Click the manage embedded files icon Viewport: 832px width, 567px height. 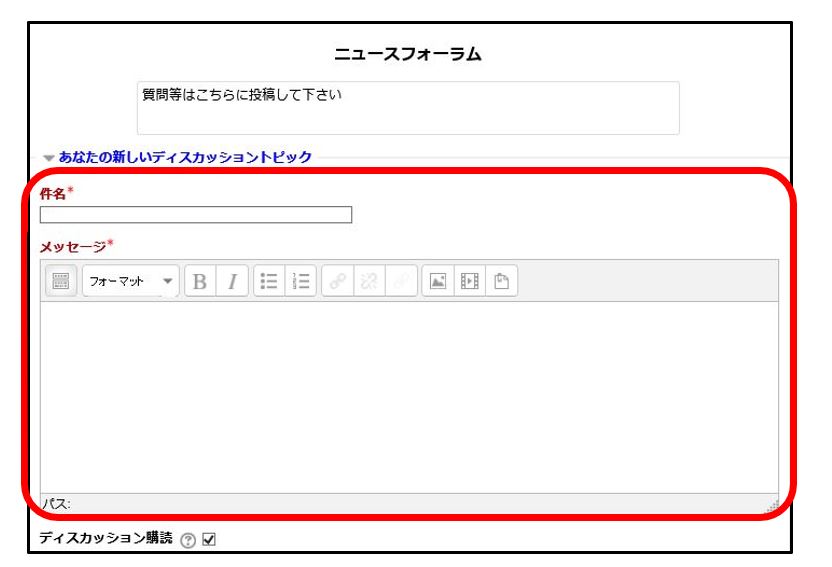pos(497,282)
